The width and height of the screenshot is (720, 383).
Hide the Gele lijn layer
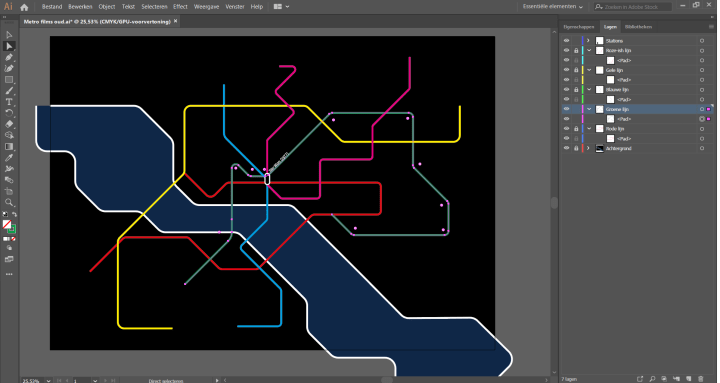point(566,70)
